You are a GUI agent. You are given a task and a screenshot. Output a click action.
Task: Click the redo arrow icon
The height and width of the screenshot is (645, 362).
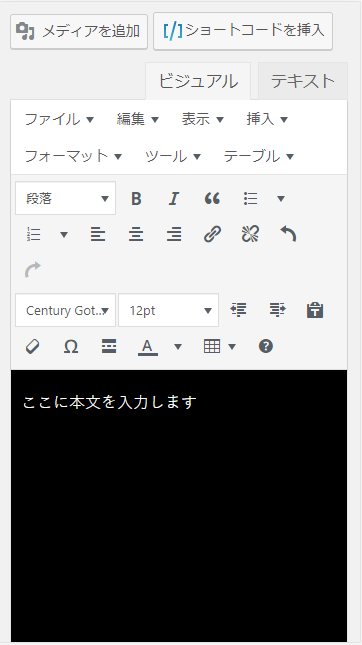tap(33, 269)
